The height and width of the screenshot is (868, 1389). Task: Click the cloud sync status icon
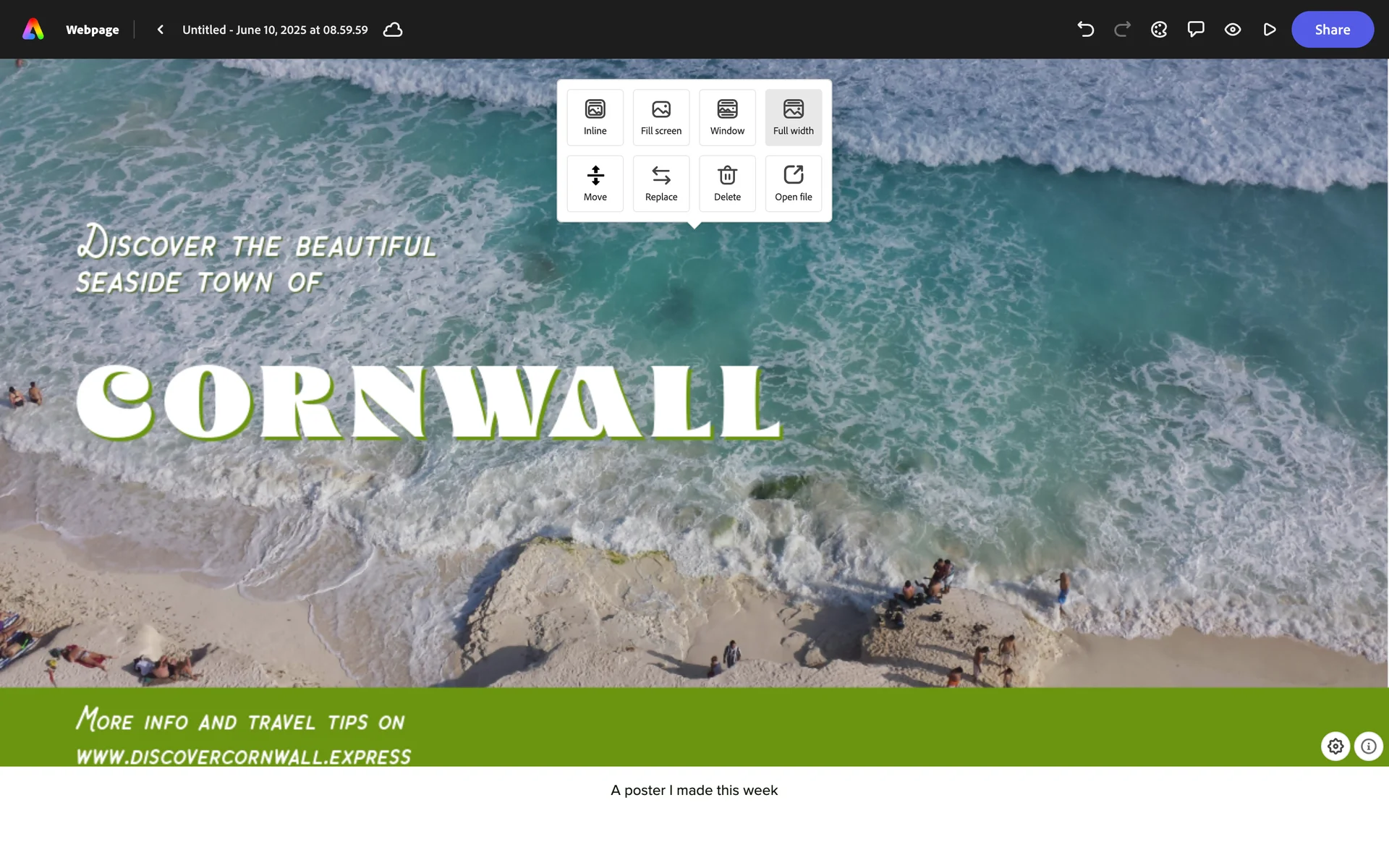(x=393, y=30)
